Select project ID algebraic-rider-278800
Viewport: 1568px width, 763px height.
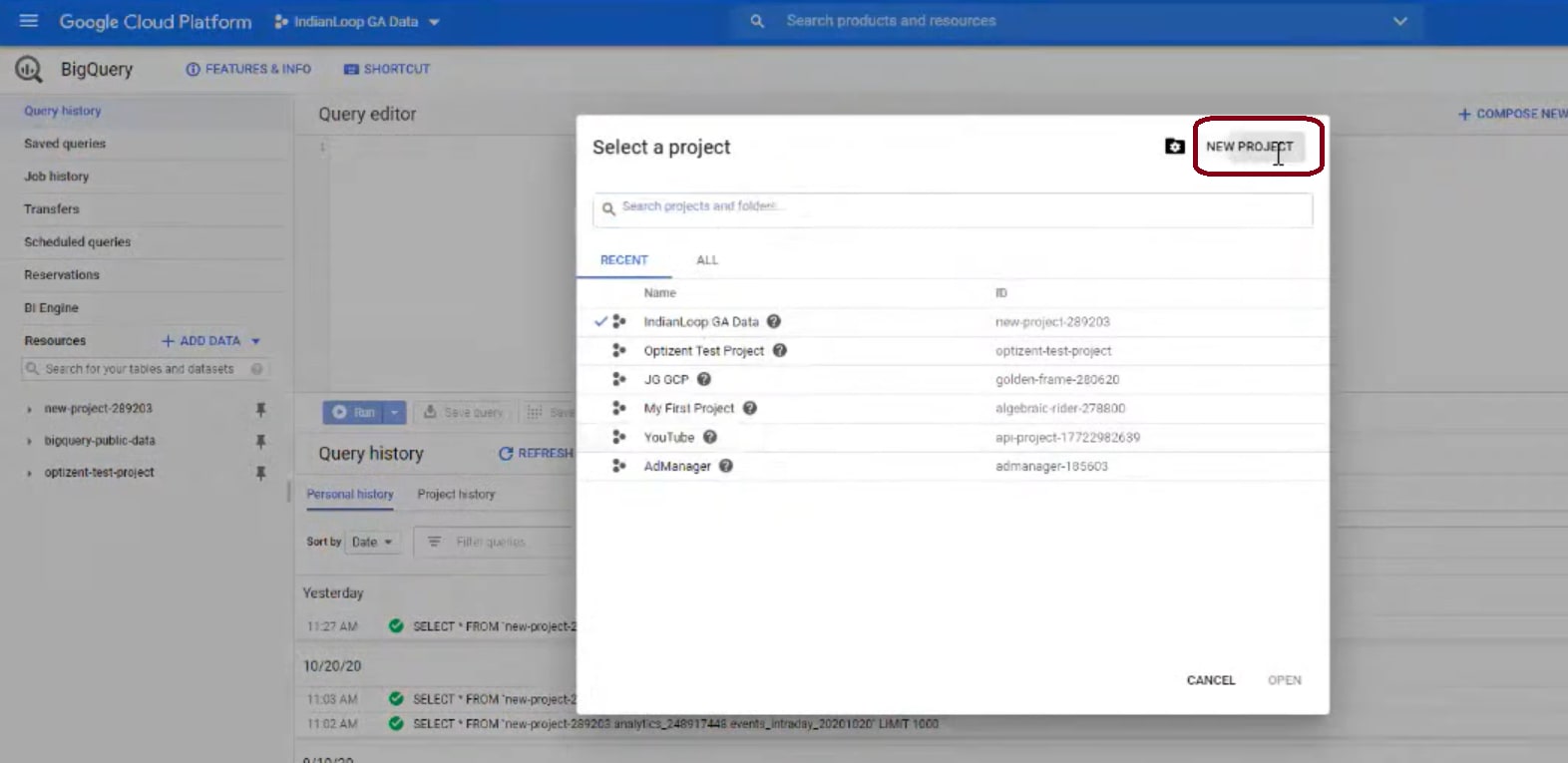point(1060,409)
